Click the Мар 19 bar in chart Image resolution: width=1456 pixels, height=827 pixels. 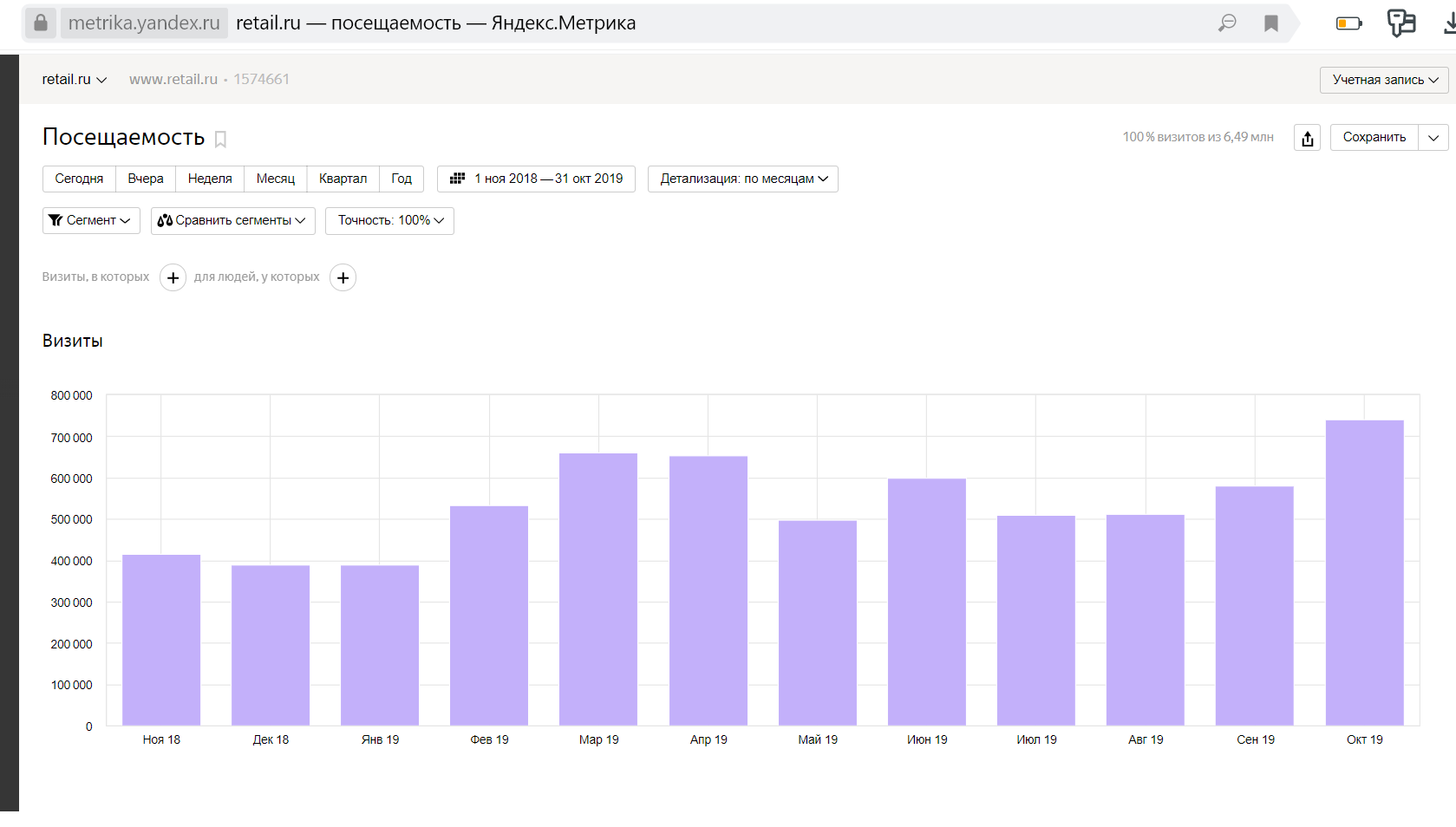point(598,589)
